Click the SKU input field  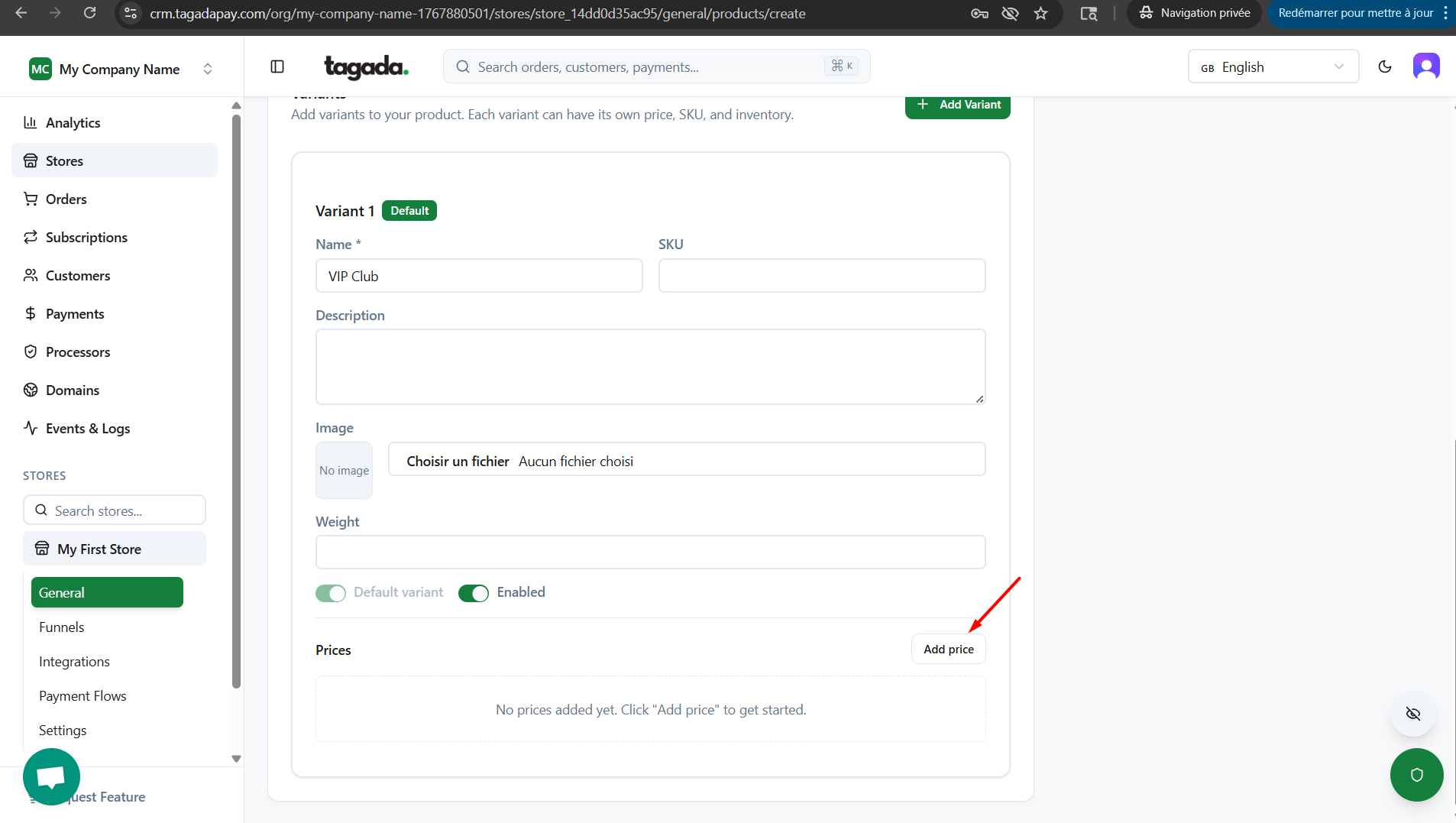pos(821,276)
